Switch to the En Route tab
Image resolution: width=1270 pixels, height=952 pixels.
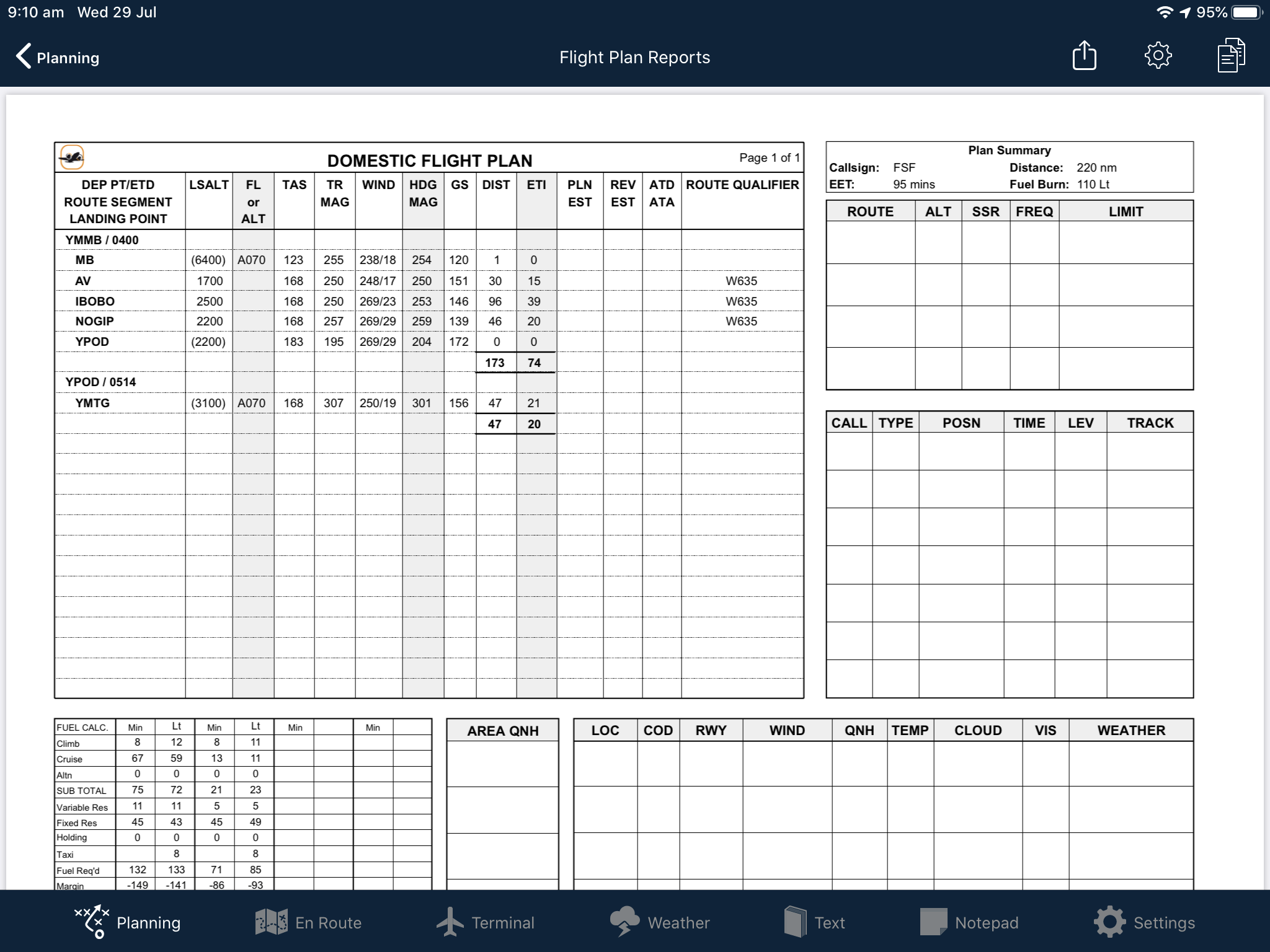point(308,922)
